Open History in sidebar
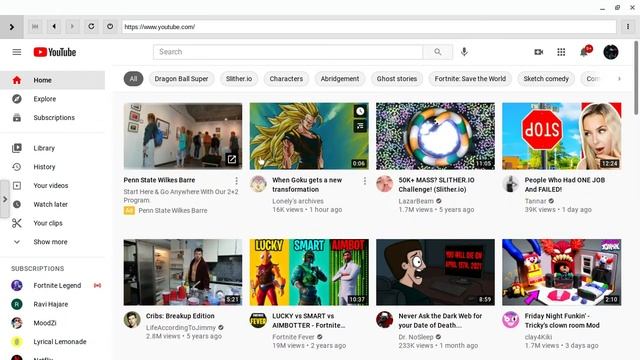This screenshot has height=360, width=640. point(52,167)
